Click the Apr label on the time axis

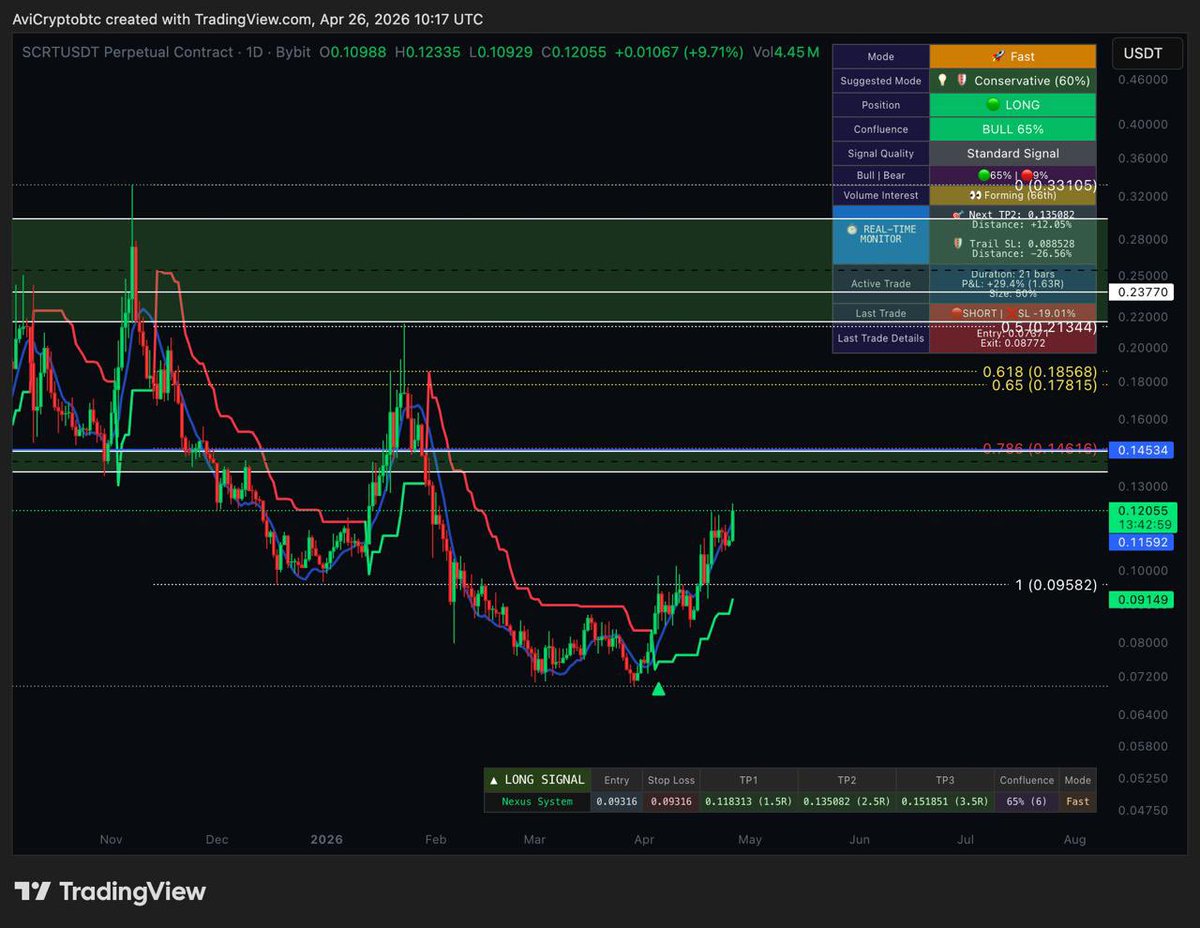pyautogui.click(x=643, y=840)
